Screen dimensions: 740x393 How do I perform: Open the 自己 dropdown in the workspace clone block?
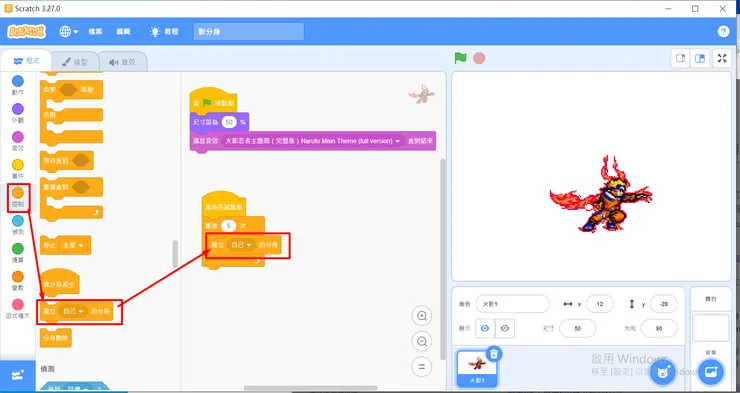241,245
